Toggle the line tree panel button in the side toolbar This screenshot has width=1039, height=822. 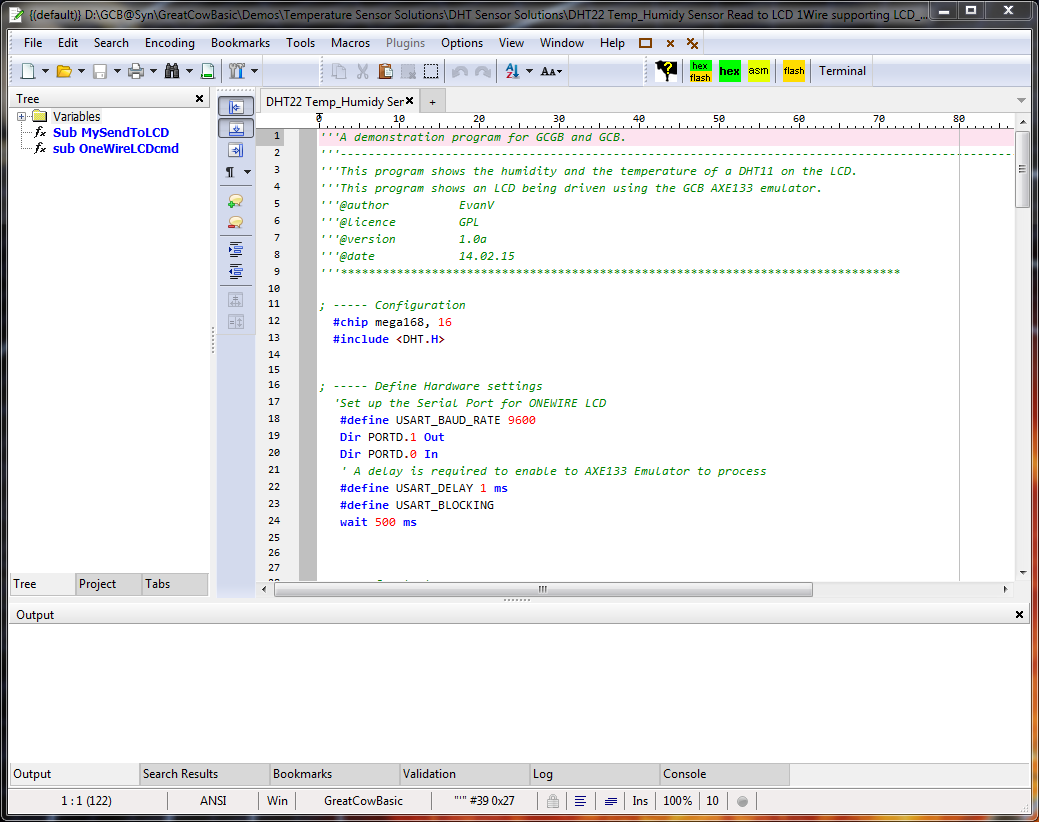[x=236, y=107]
